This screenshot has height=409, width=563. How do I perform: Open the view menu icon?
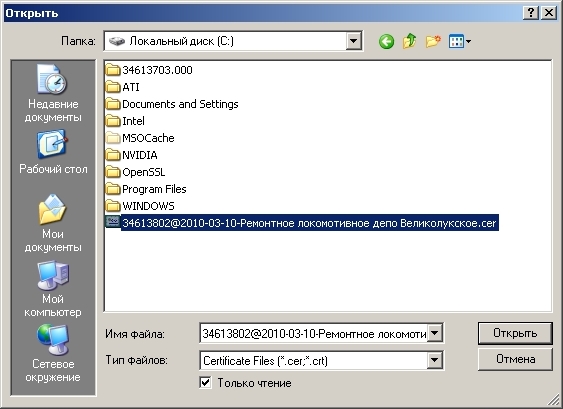point(460,41)
